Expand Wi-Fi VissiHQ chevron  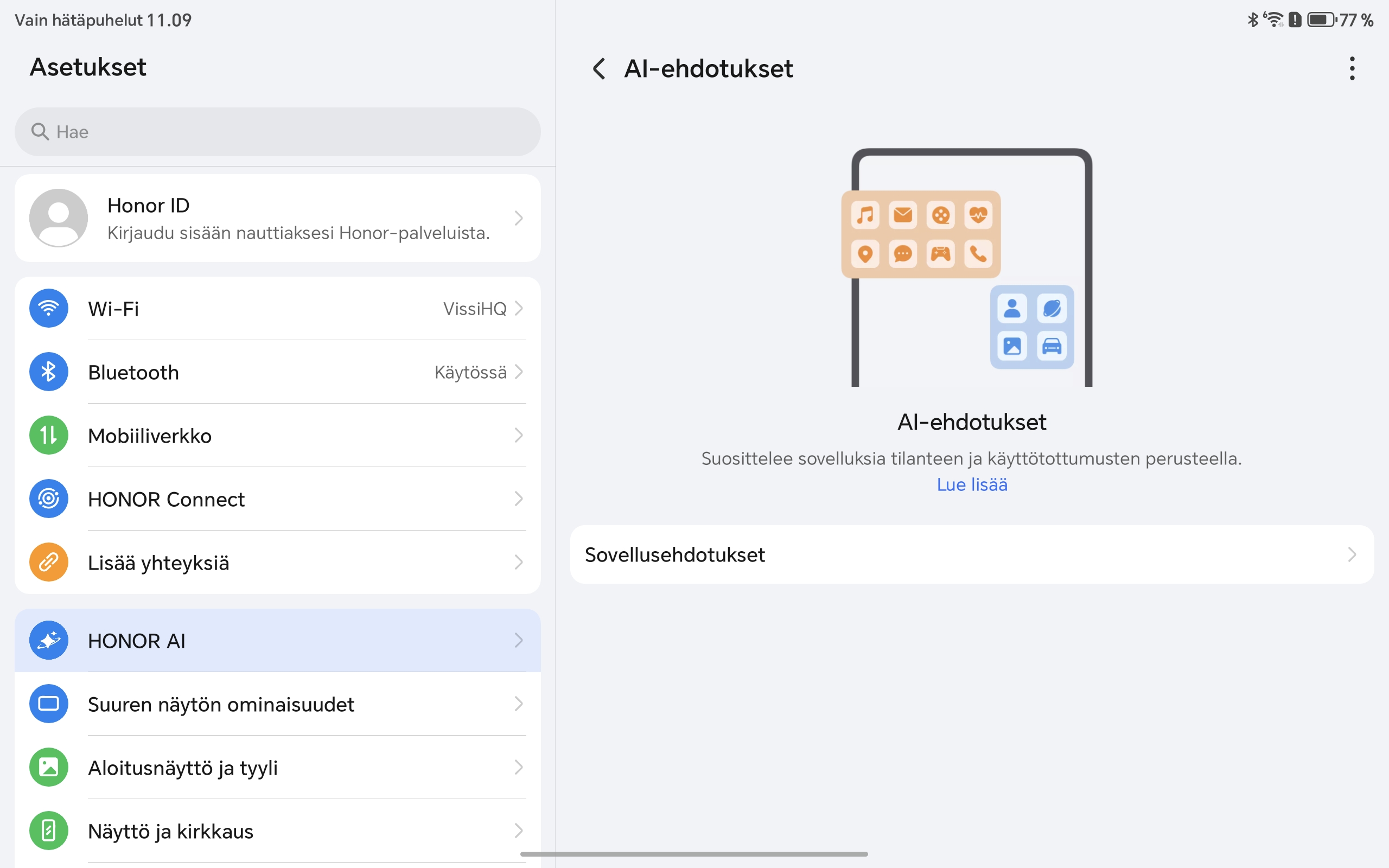click(519, 308)
